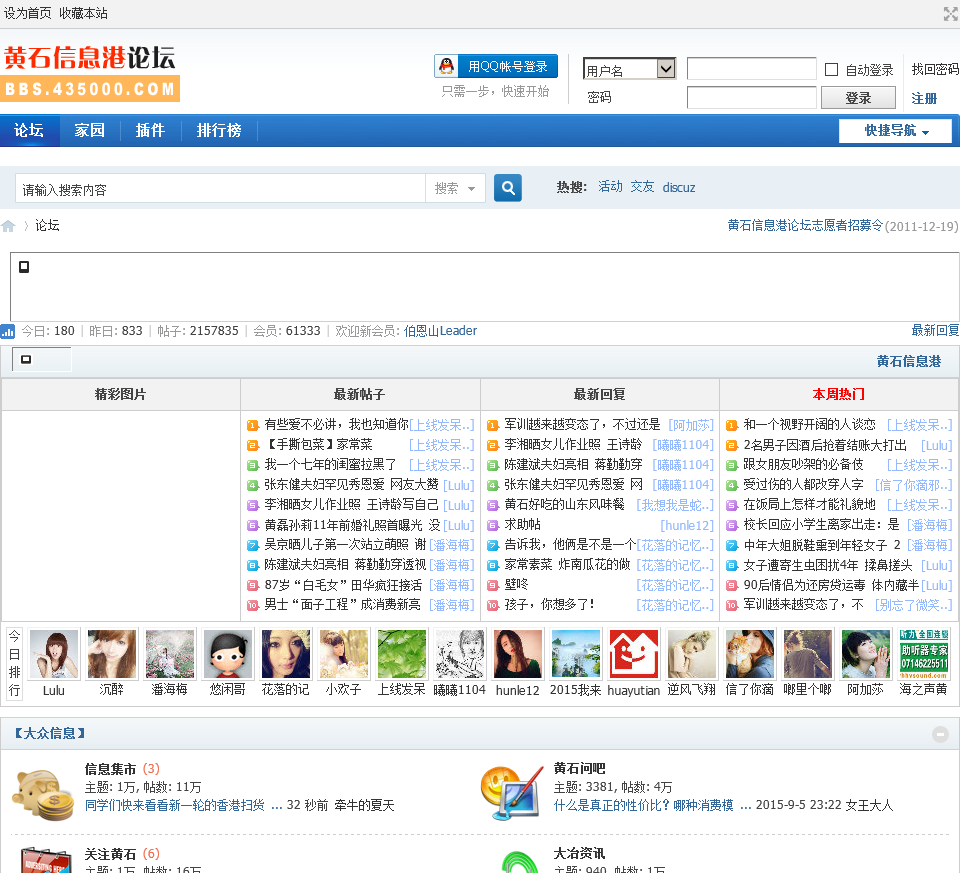Click the blue magnifier search icon
This screenshot has height=873, width=960.
(508, 188)
